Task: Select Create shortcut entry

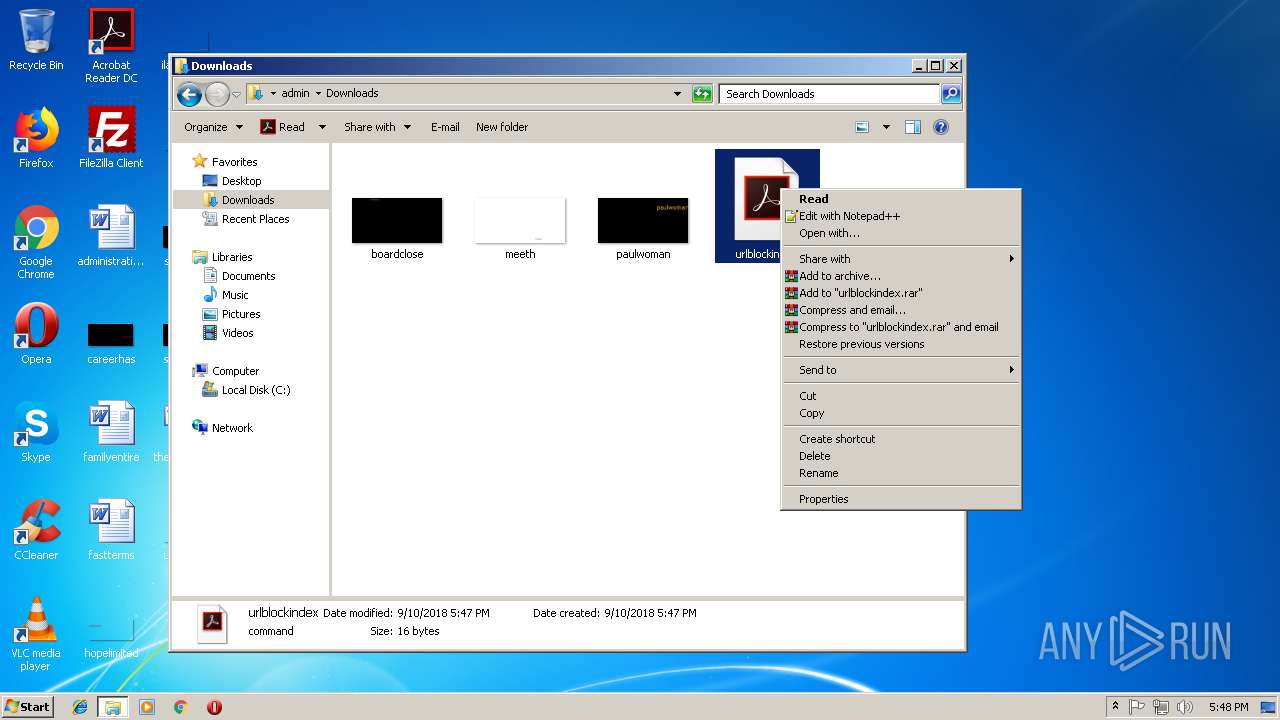Action: coord(901,439)
